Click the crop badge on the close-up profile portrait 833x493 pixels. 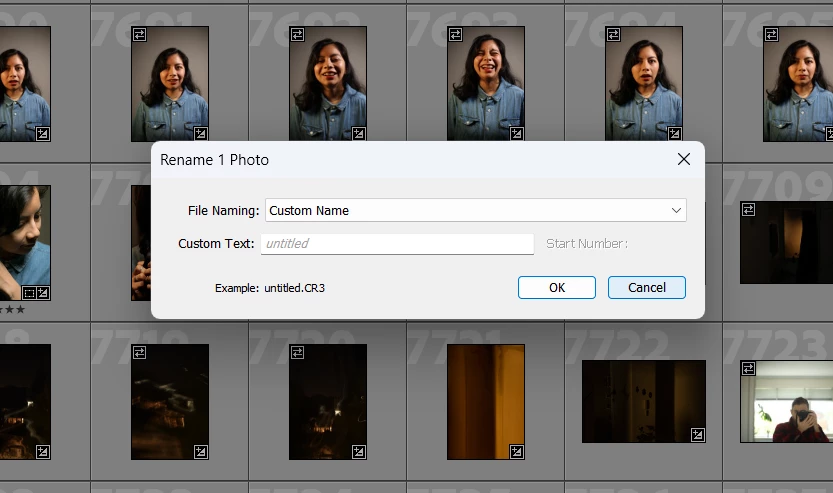coord(29,293)
